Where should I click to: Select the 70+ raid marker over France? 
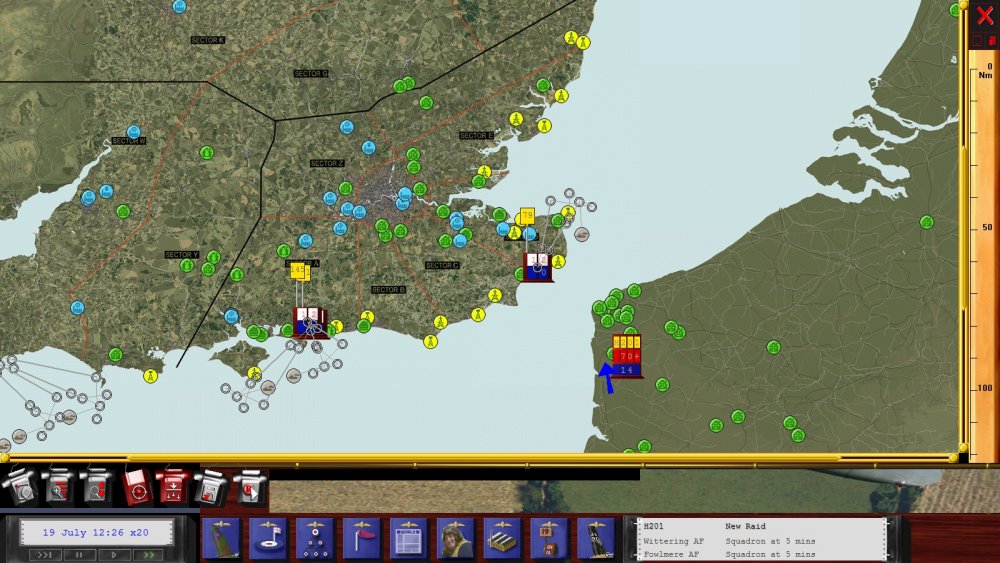pos(626,356)
